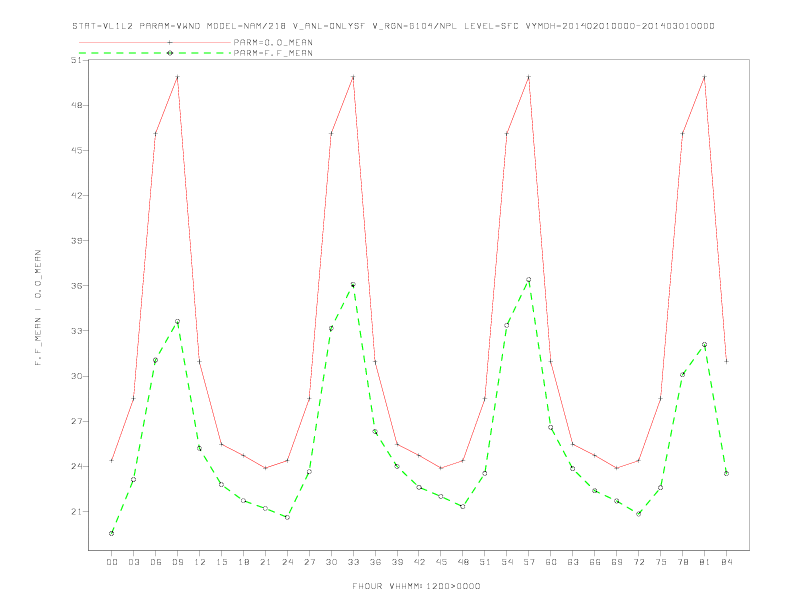Click x-axis forecast hour label 12

[200, 562]
